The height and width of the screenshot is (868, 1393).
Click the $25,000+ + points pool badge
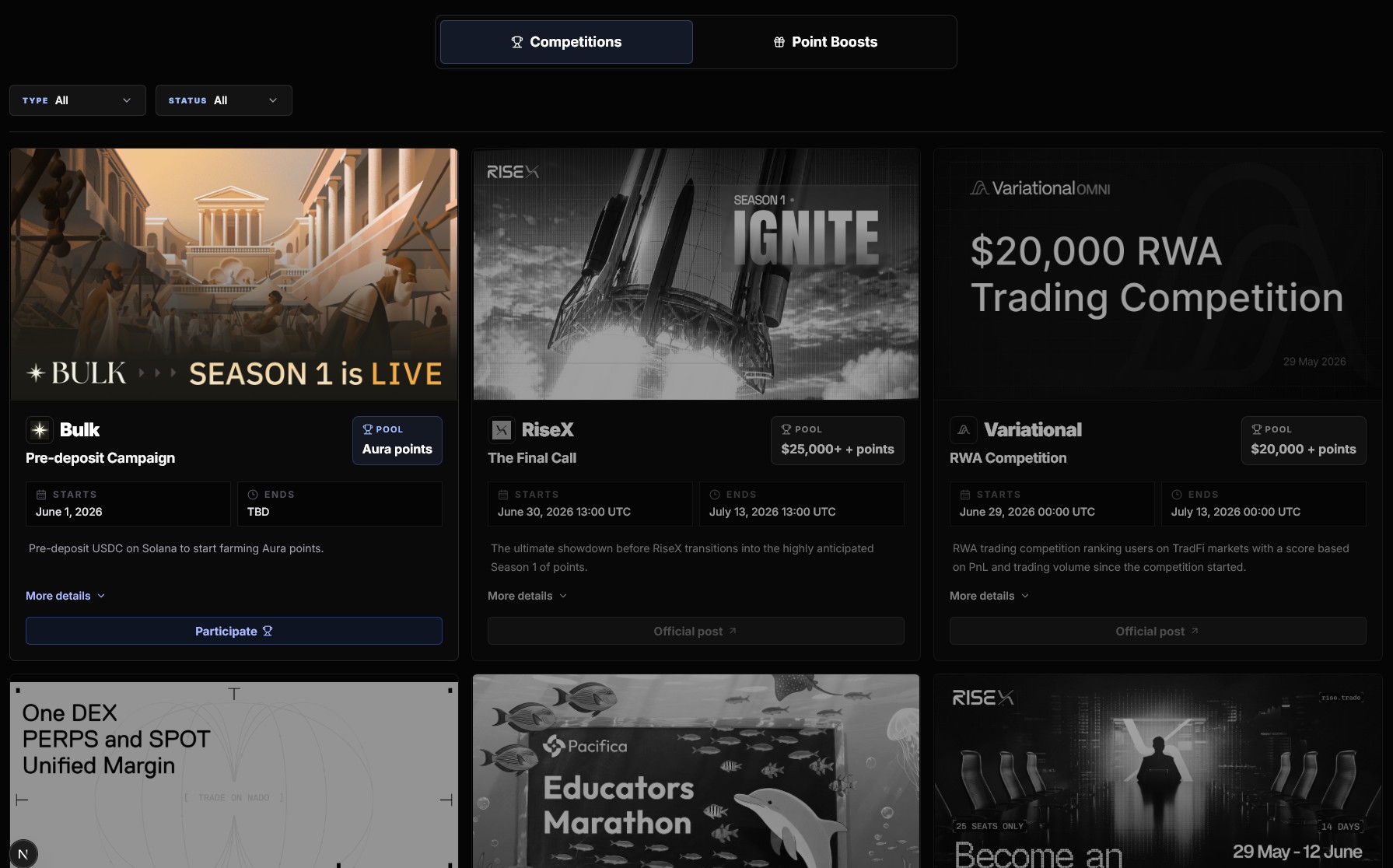pos(838,440)
